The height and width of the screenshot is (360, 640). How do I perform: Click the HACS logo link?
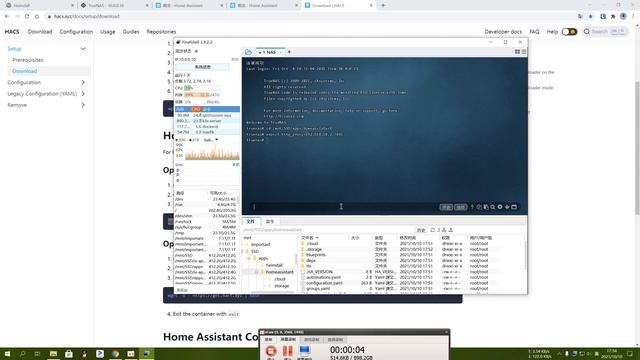12,31
